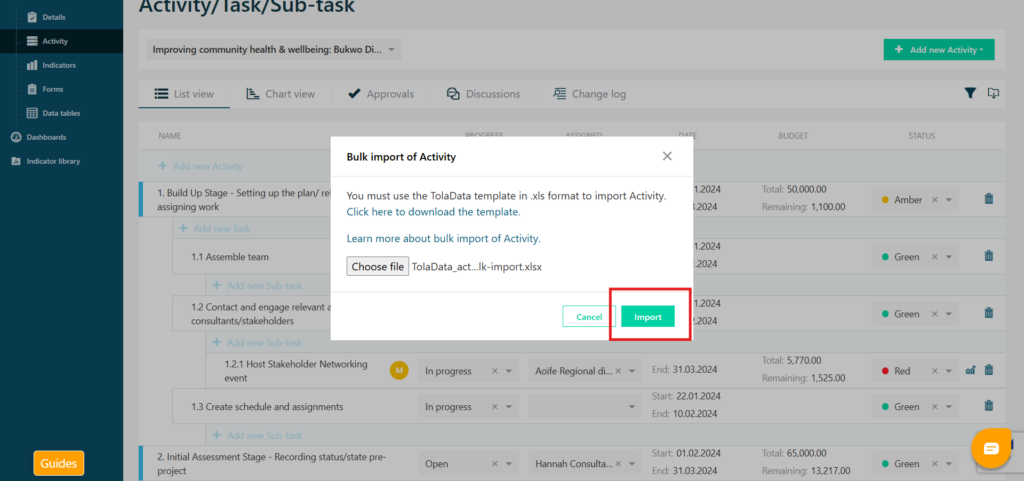Click the green Import button
Viewport: 1024px width, 481px height.
coord(648,317)
